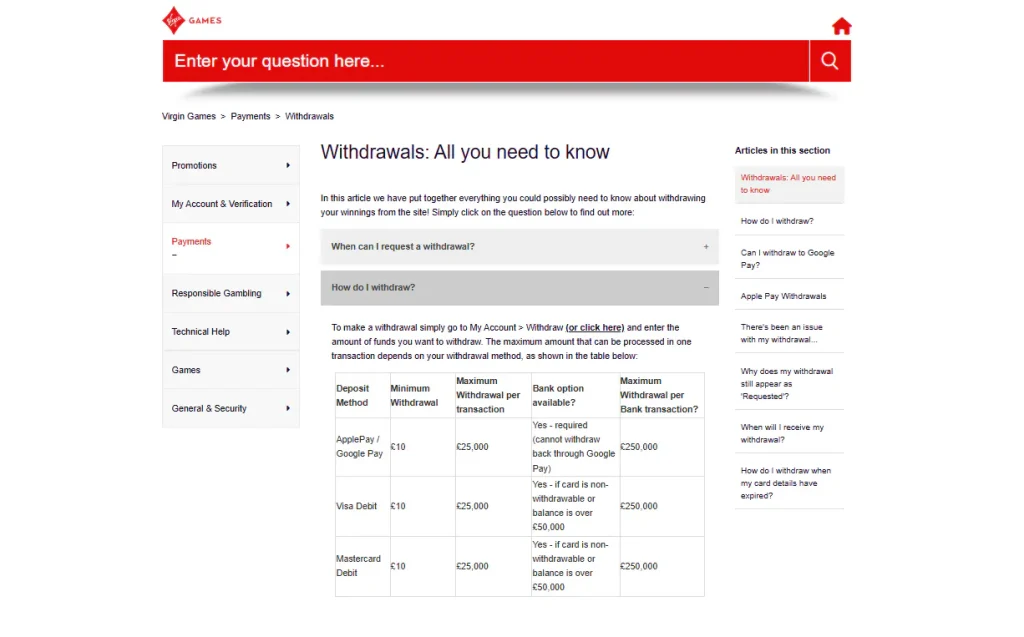Click the red Payments arrow
The image size is (1024, 637).
(x=287, y=246)
